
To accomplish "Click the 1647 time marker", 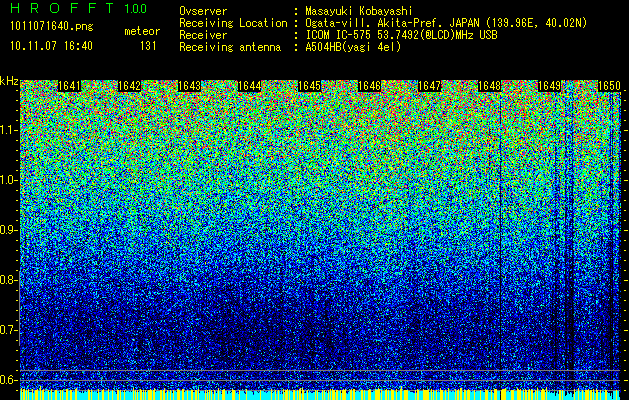I will (x=430, y=86).
